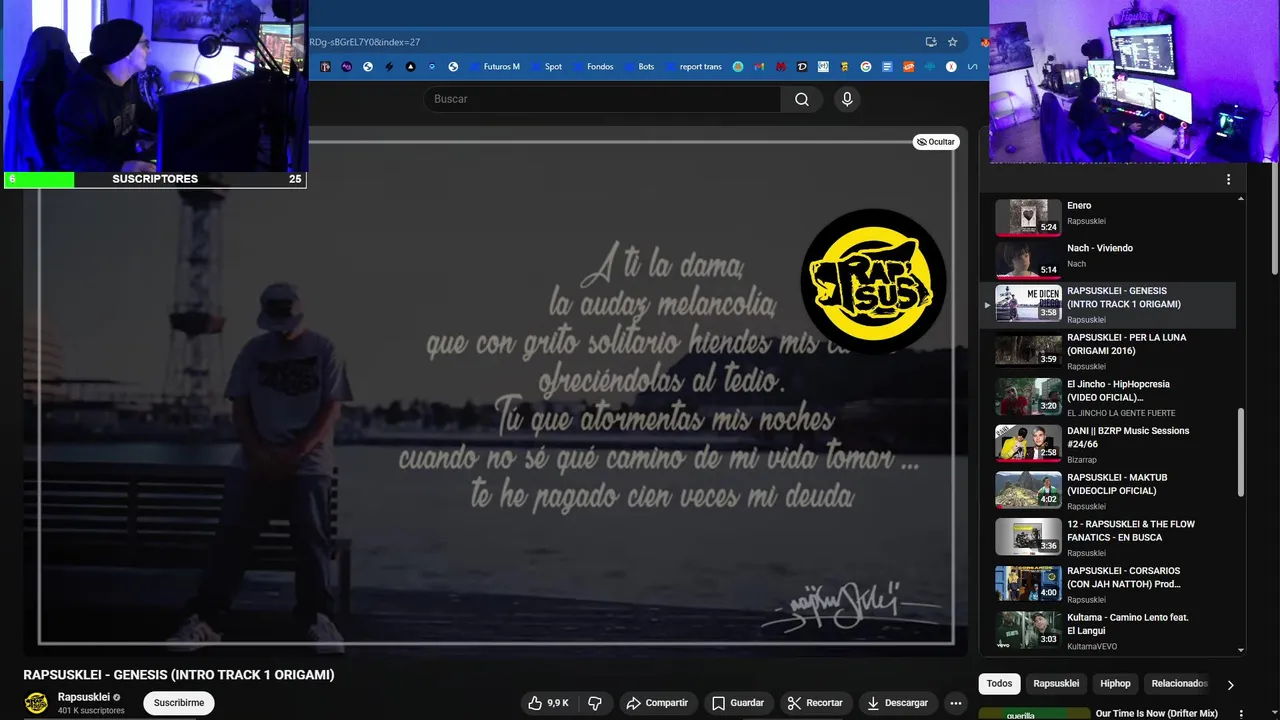This screenshot has height=720, width=1280.
Task: Open Our Time Is Now (Drifter Mix)
Action: coord(1157,713)
